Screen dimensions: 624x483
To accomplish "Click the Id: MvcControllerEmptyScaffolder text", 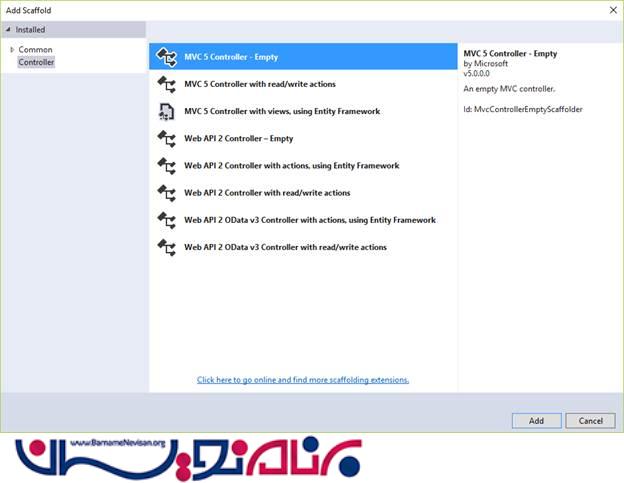I will coord(523,109).
